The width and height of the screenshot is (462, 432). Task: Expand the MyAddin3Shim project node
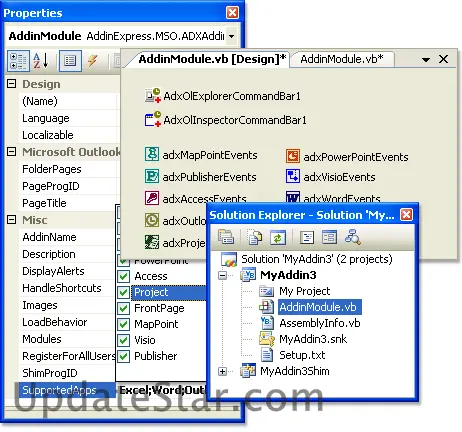[222, 371]
